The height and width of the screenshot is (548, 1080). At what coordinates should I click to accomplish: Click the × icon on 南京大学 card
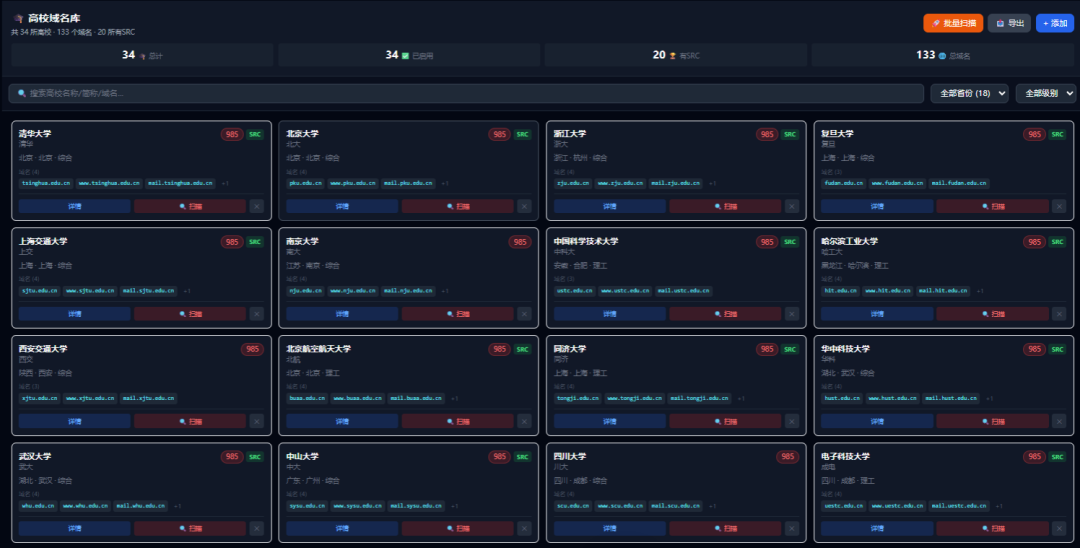coord(524,313)
